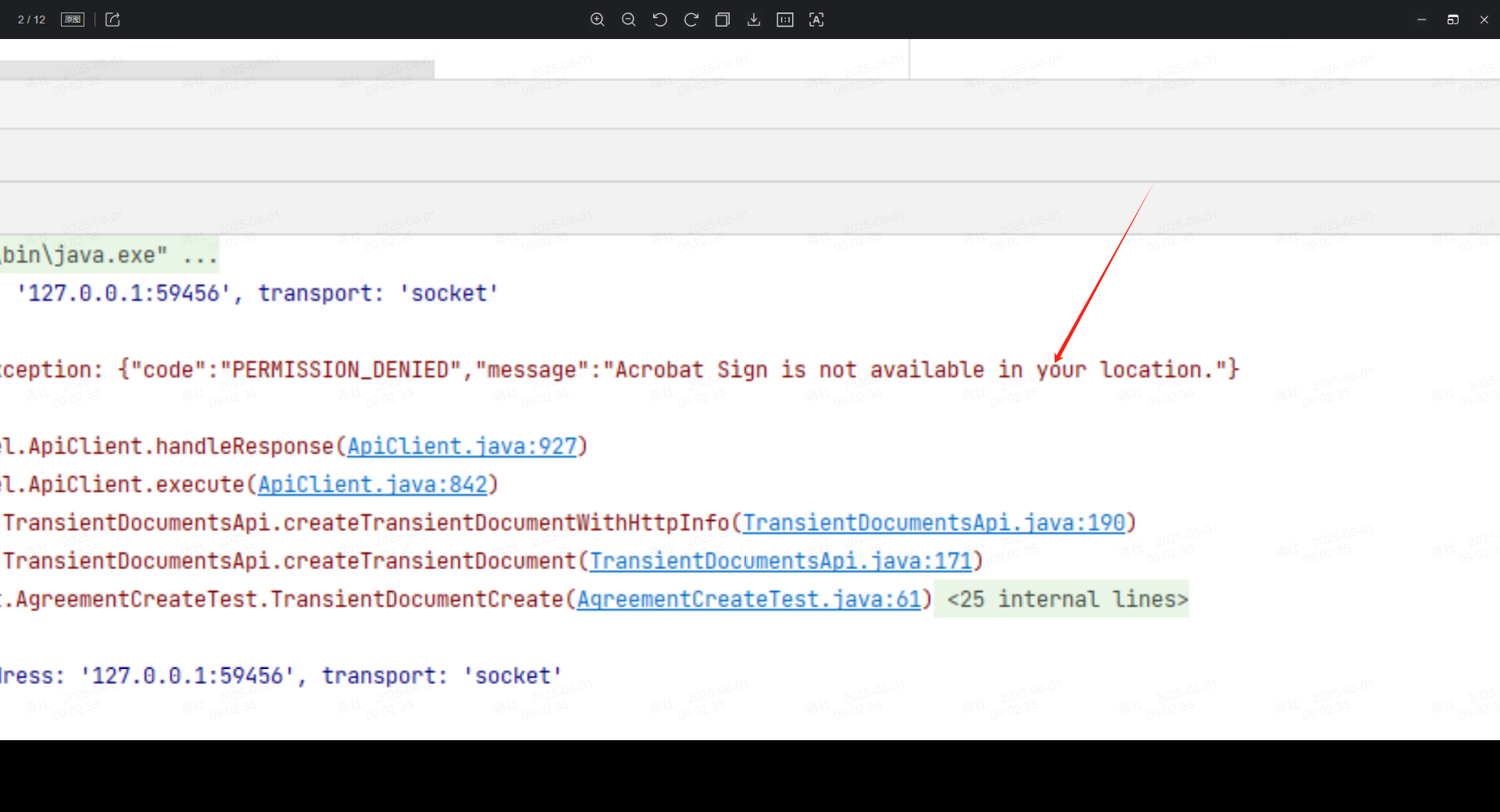Rotate image counterclockwise
The width and height of the screenshot is (1500, 812).
click(660, 20)
